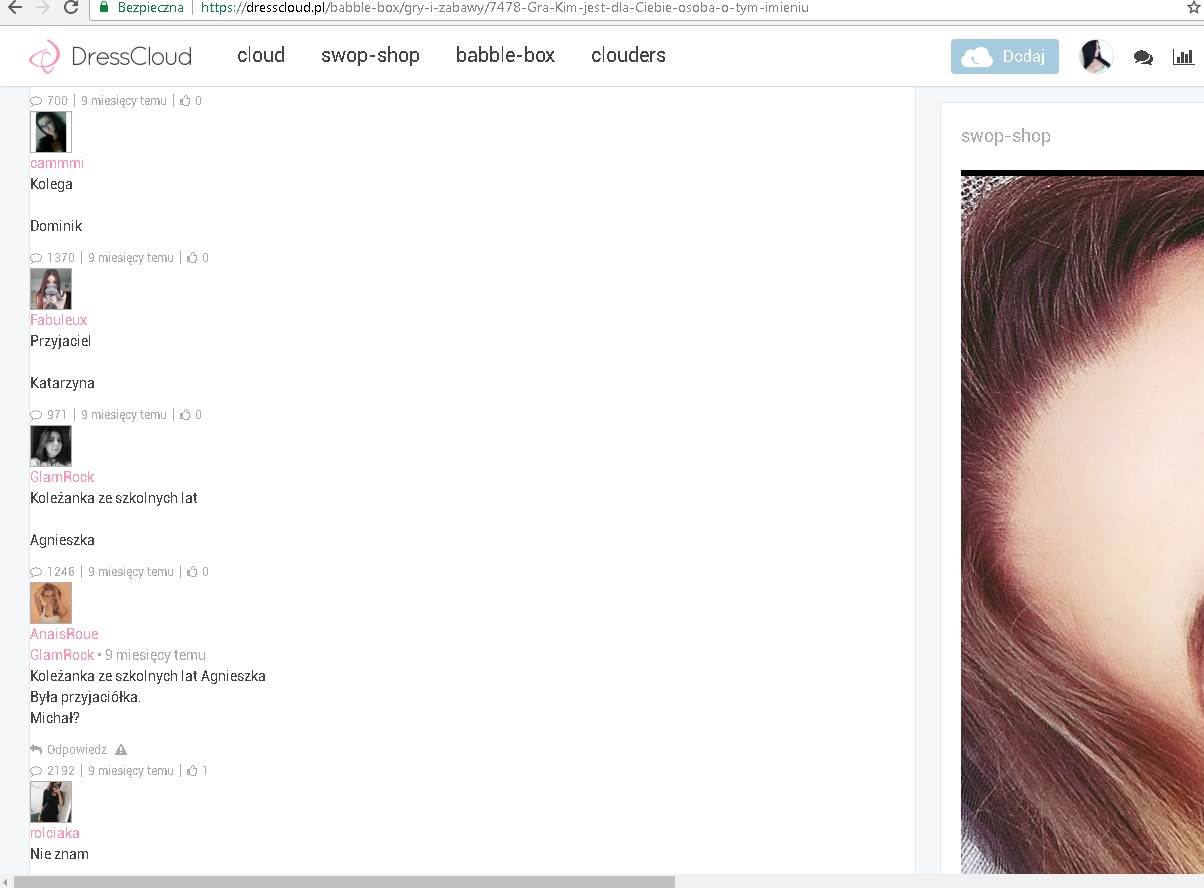Click the report warning triangle icon
The height and width of the screenshot is (888, 1204).
(121, 750)
